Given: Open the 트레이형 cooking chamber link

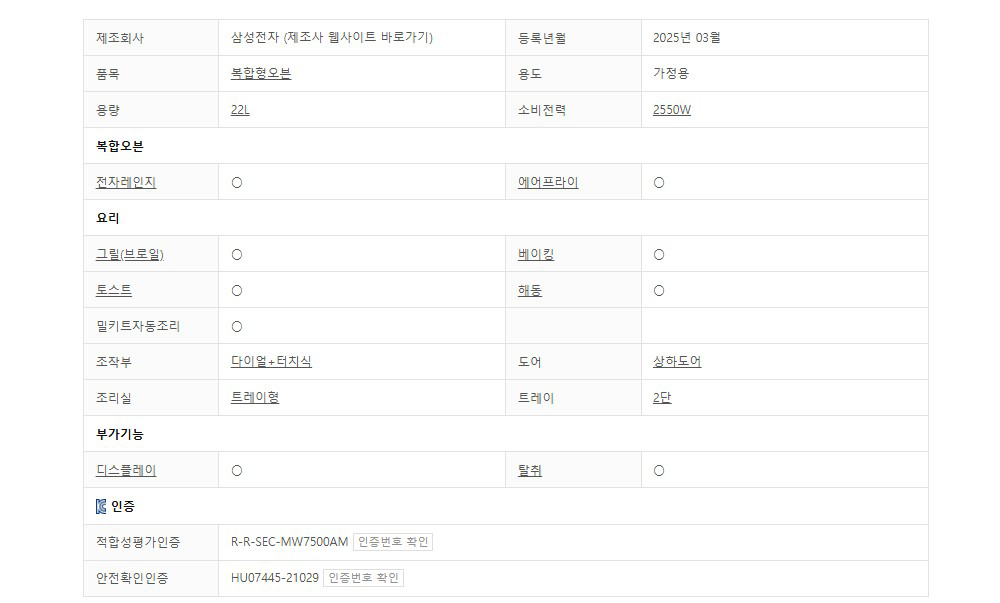Looking at the screenshot, I should pos(255,398).
